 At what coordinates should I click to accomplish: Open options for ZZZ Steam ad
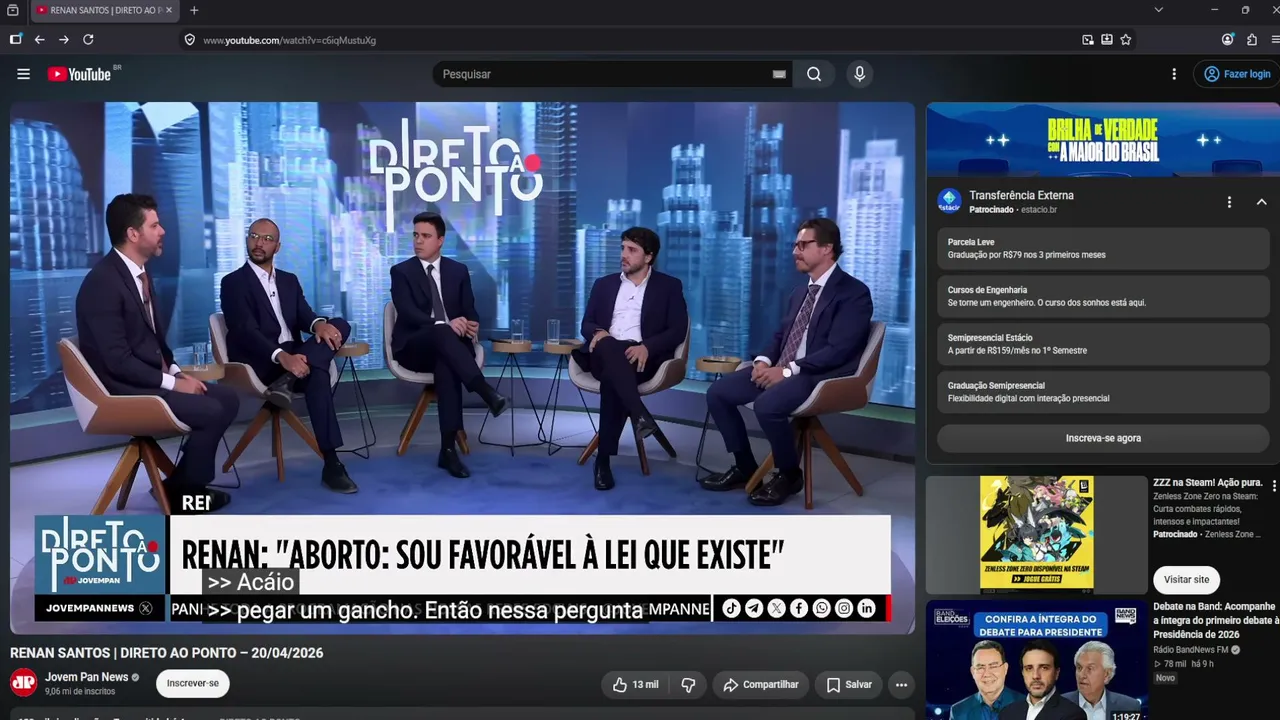tap(1274, 486)
